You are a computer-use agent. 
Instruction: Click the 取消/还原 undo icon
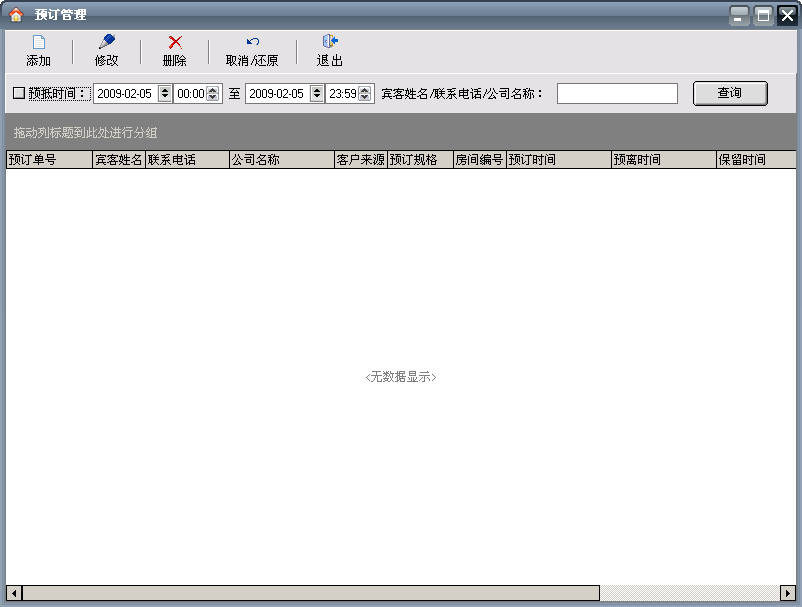pyautogui.click(x=253, y=41)
